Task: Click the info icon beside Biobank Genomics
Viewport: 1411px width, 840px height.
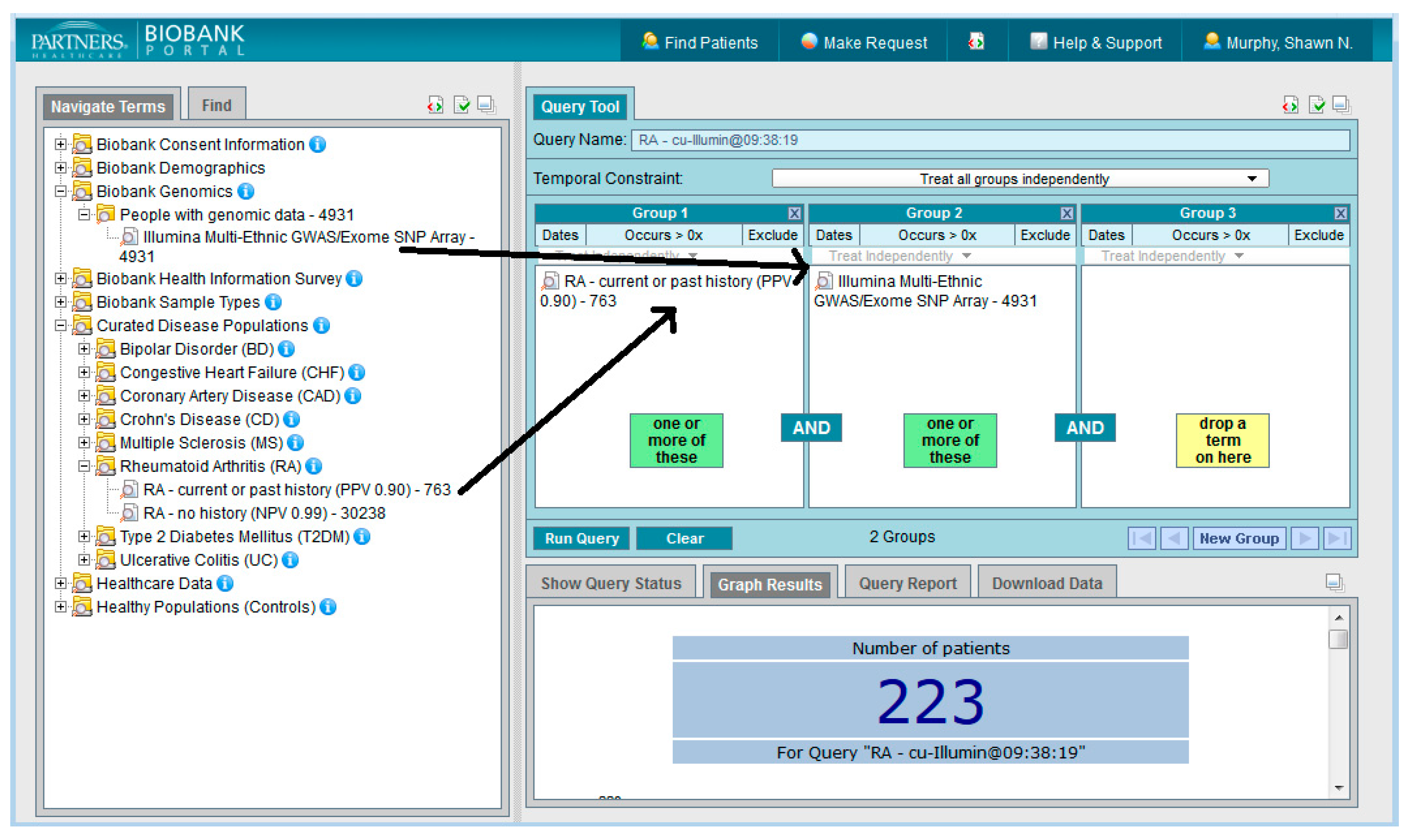Action: (x=246, y=192)
